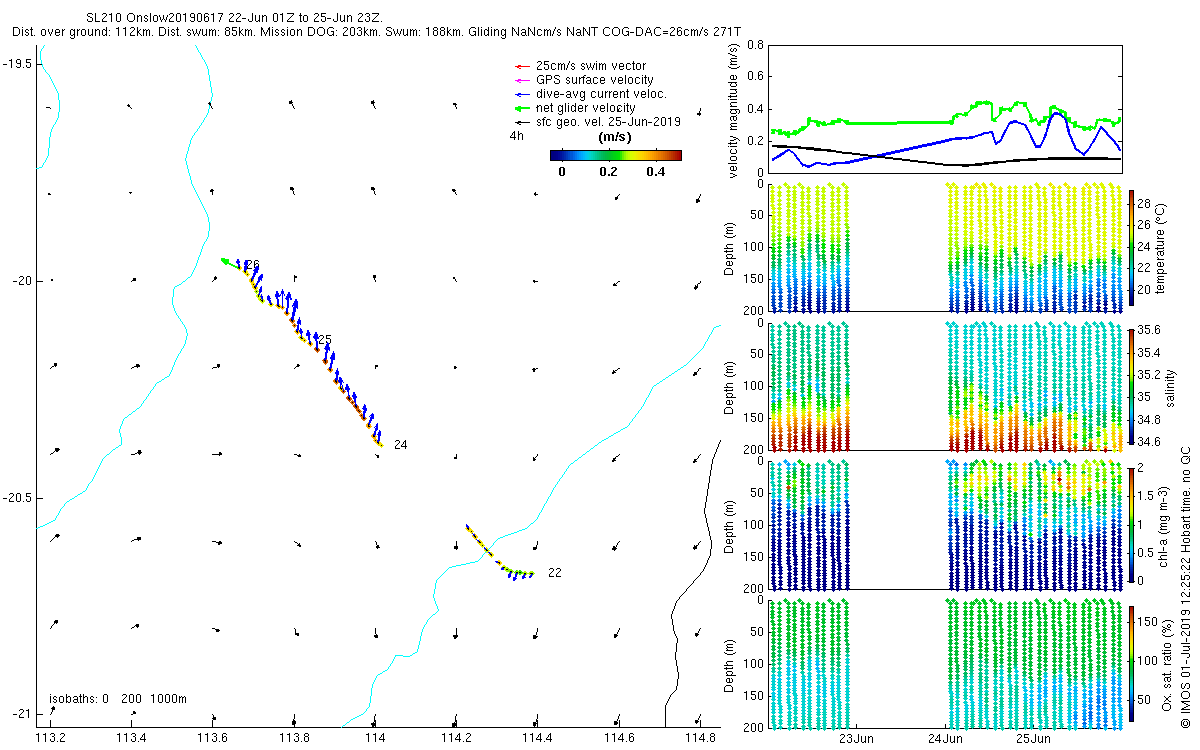Click the track label '22' on map
1200x750 pixels.
pyautogui.click(x=555, y=573)
